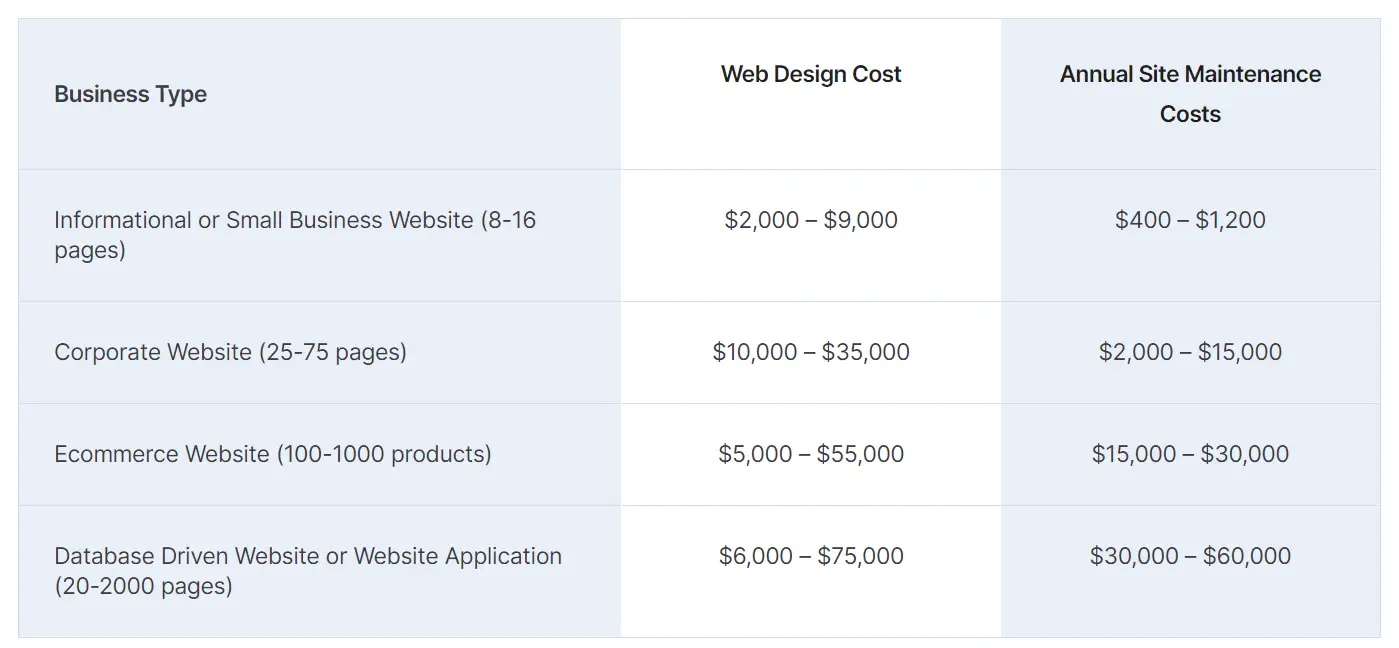Select the Corporate Website (25-75 pages) cell
The image size is (1399, 648).
230,352
